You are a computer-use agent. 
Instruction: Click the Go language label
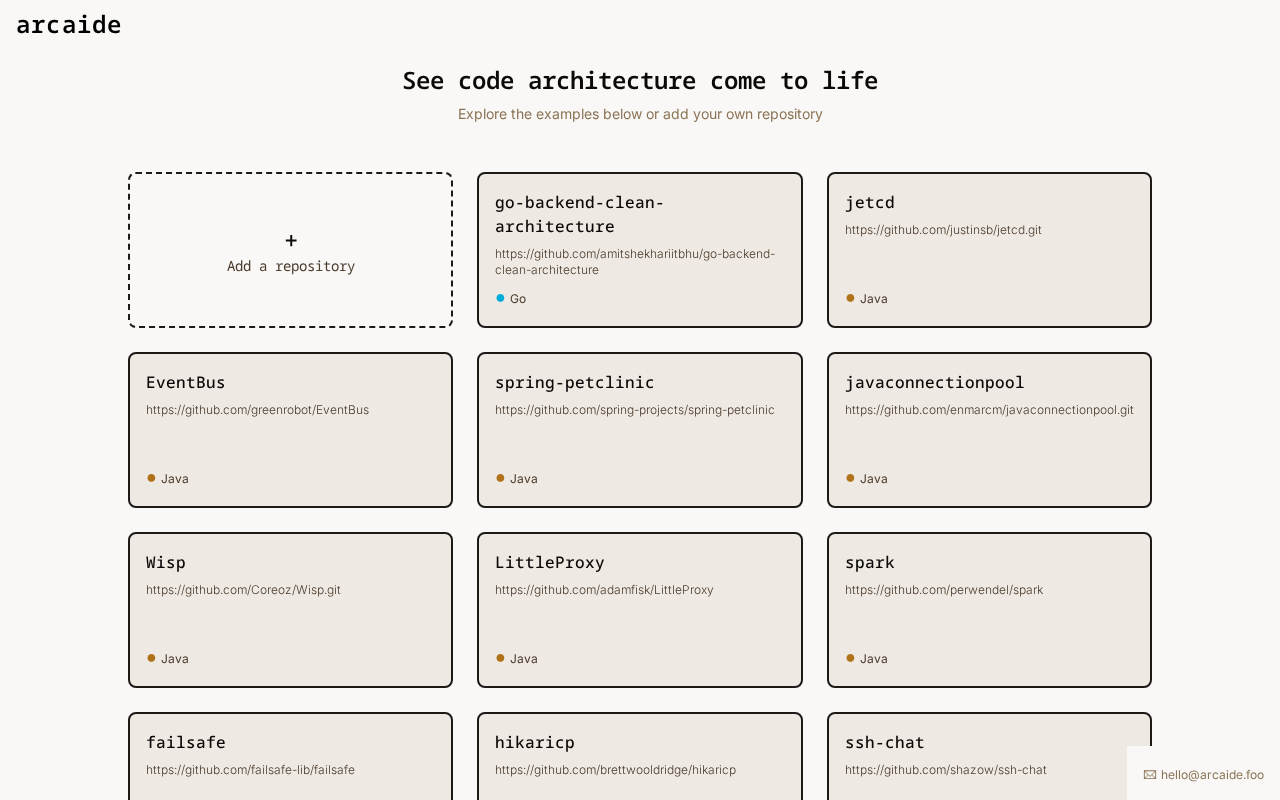[518, 299]
